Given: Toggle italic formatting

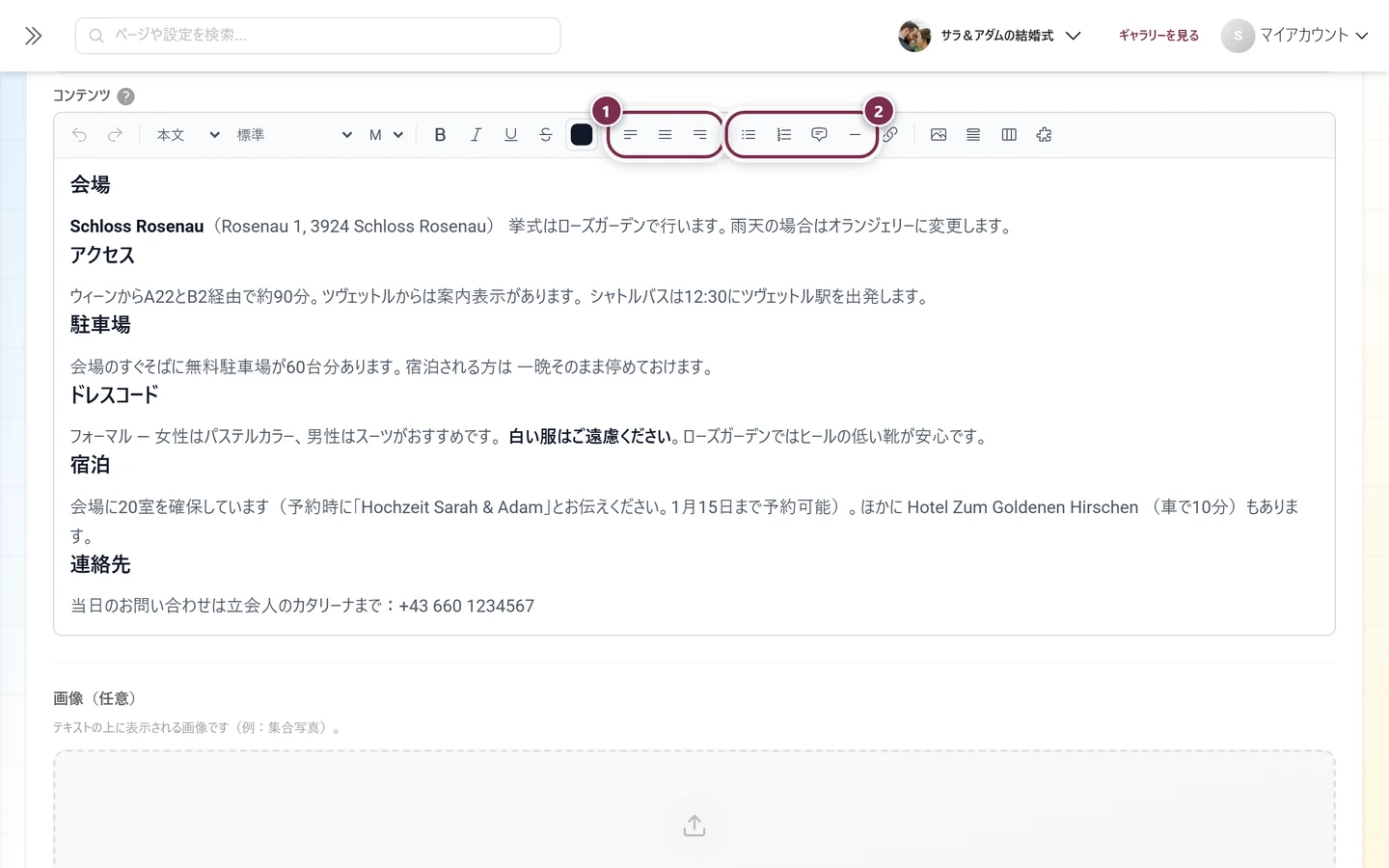Looking at the screenshot, I should [x=476, y=135].
